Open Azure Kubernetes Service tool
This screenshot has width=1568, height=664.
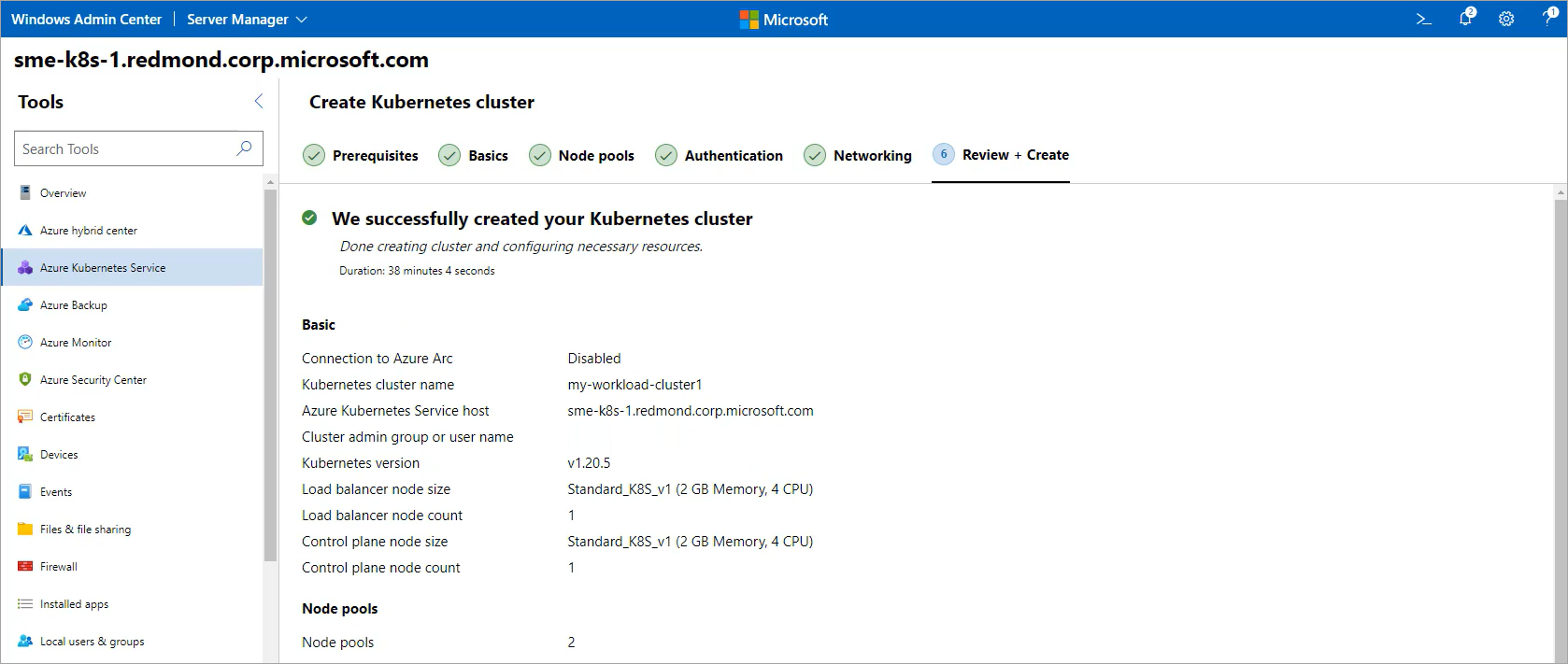click(133, 267)
